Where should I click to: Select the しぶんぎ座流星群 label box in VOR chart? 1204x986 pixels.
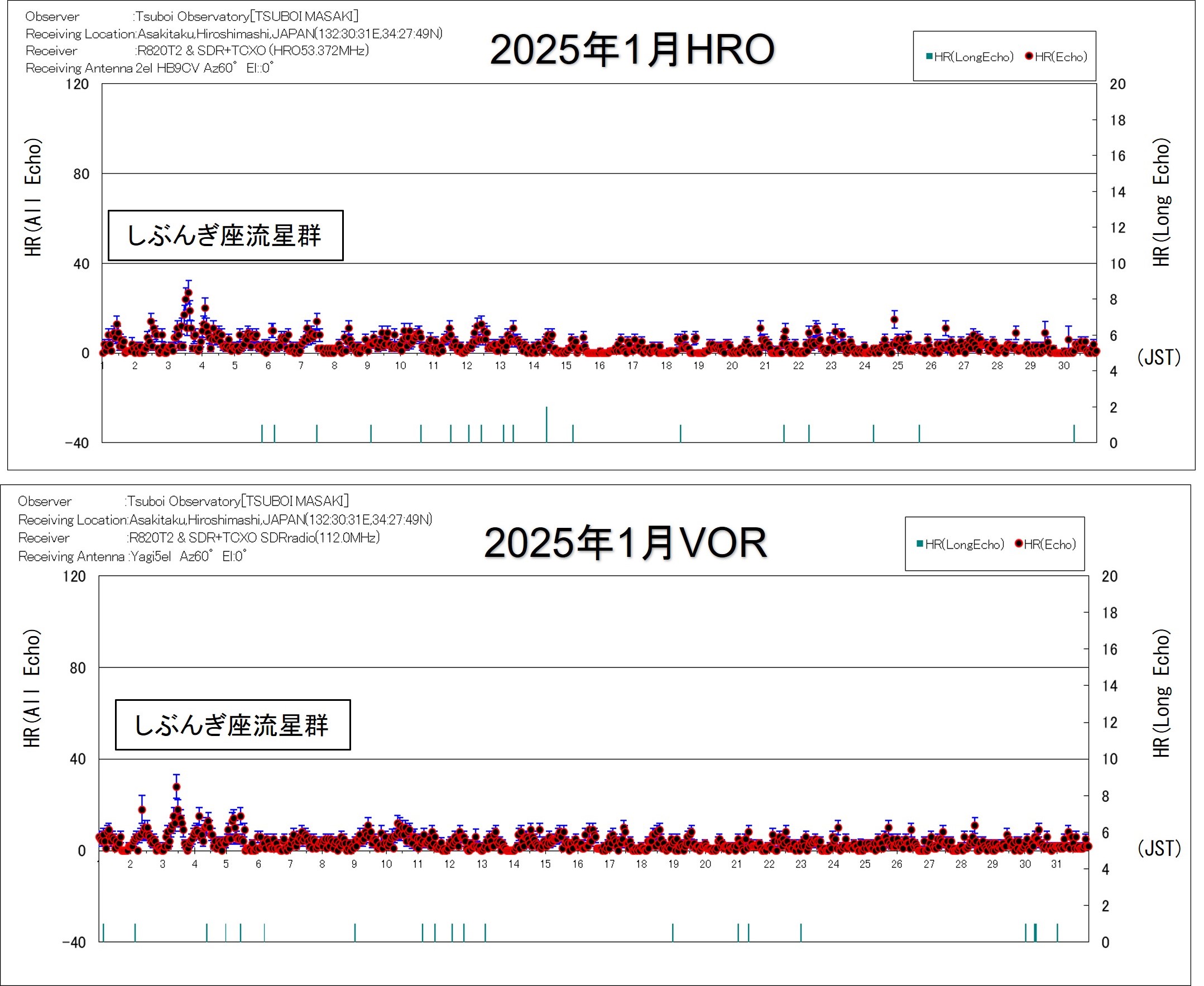pos(233,725)
